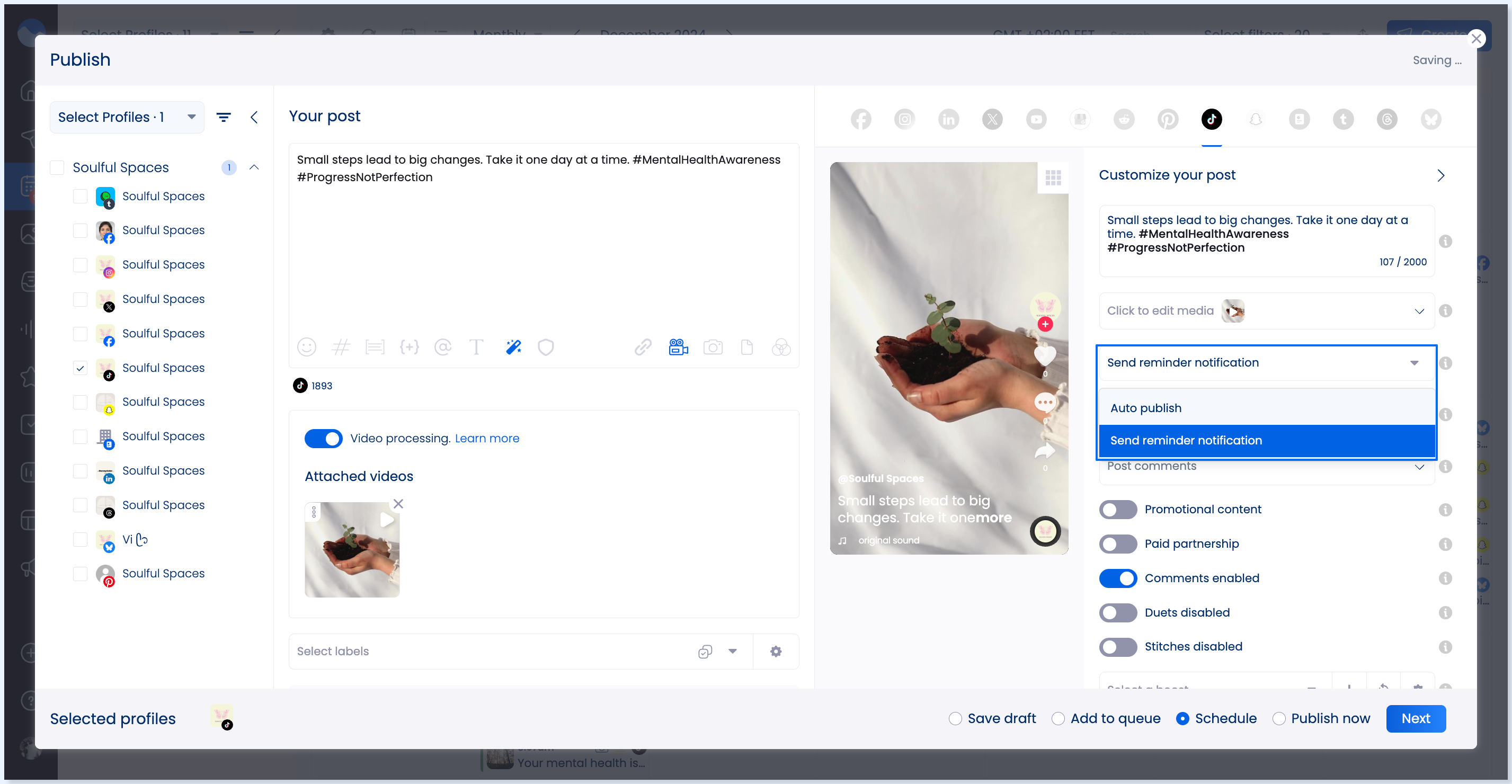Viewport: 1512px width, 784px height.
Task: Add a link with the chain icon
Action: (x=643, y=348)
